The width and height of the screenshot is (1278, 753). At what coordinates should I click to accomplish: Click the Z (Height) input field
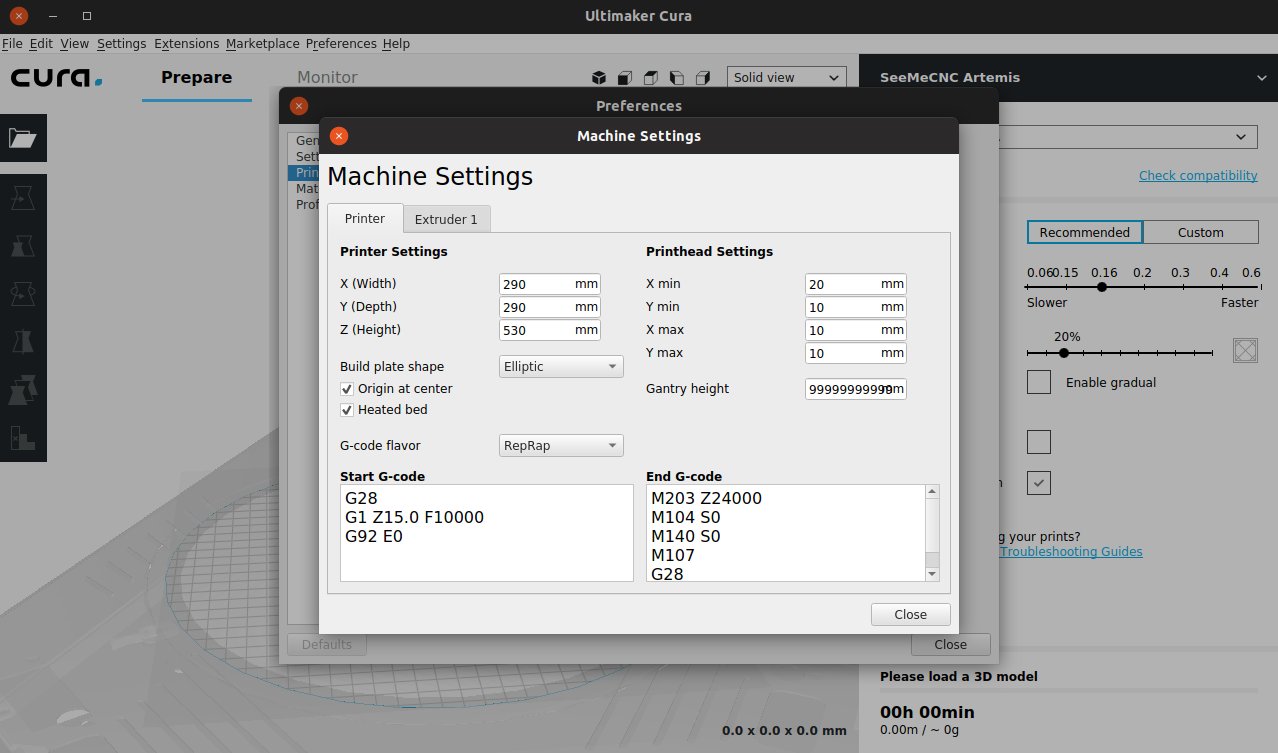pos(549,330)
